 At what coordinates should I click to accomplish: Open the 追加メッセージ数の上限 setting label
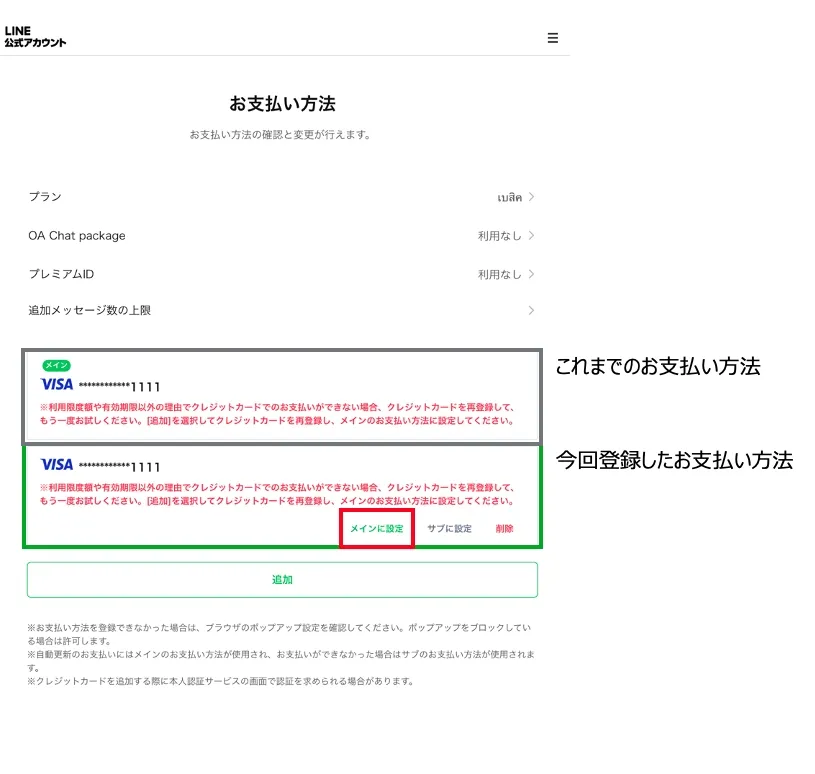coord(89,311)
